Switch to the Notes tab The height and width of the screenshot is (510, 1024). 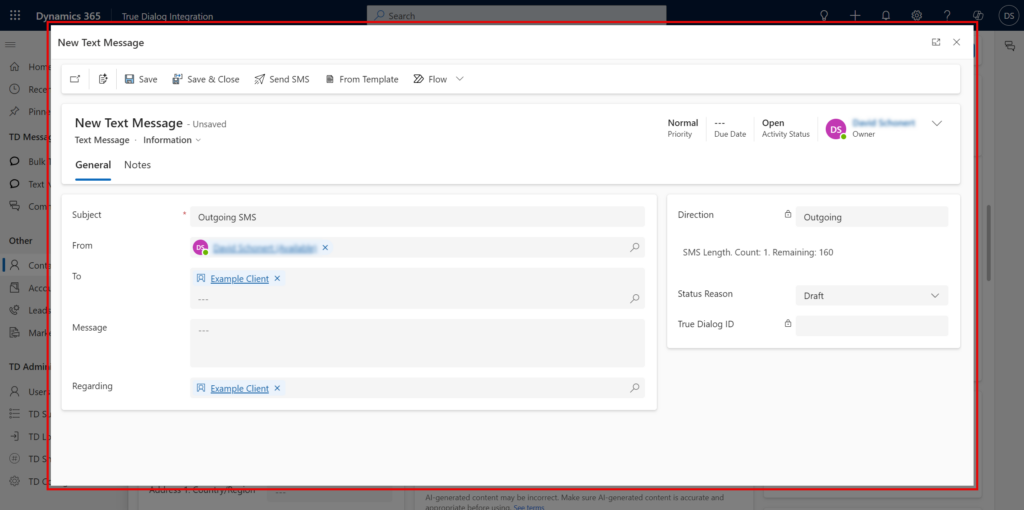[x=137, y=165]
